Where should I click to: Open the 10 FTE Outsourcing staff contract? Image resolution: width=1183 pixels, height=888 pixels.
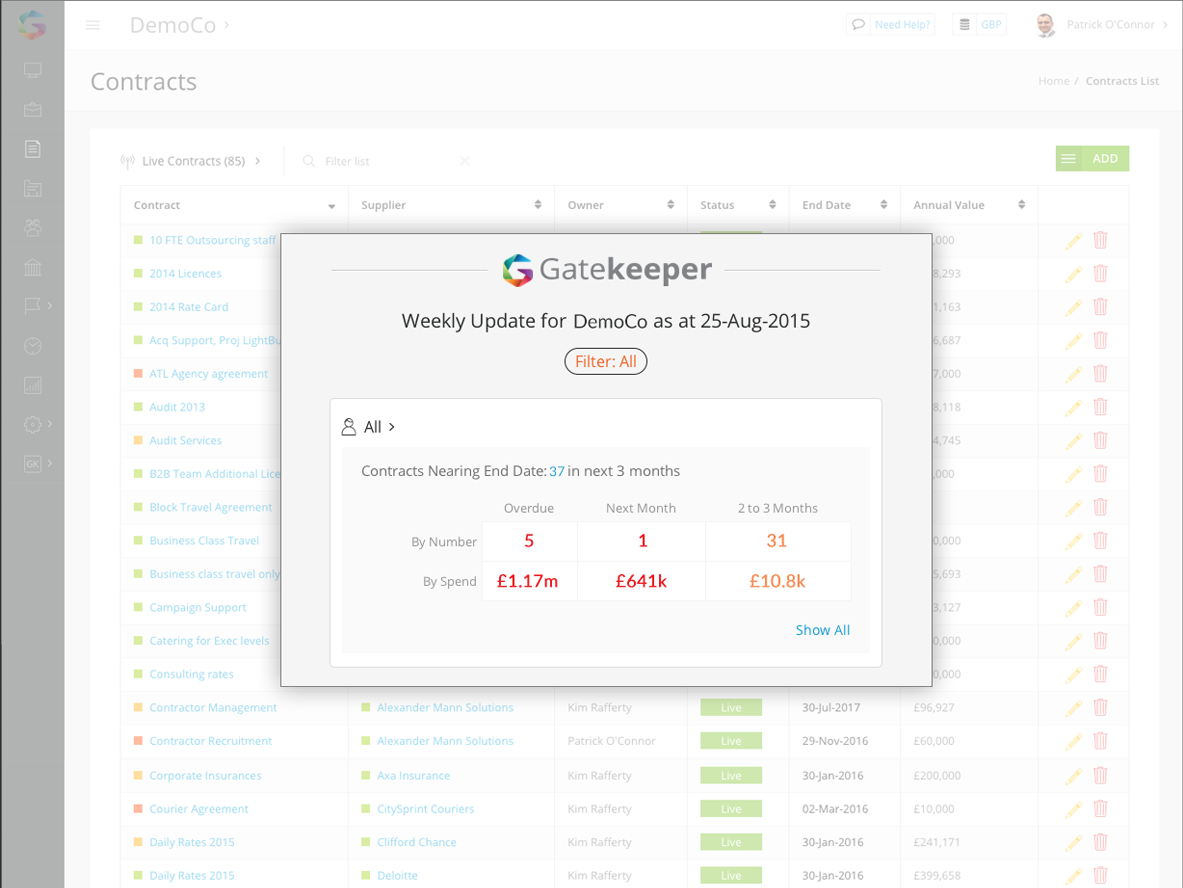pyautogui.click(x=213, y=240)
